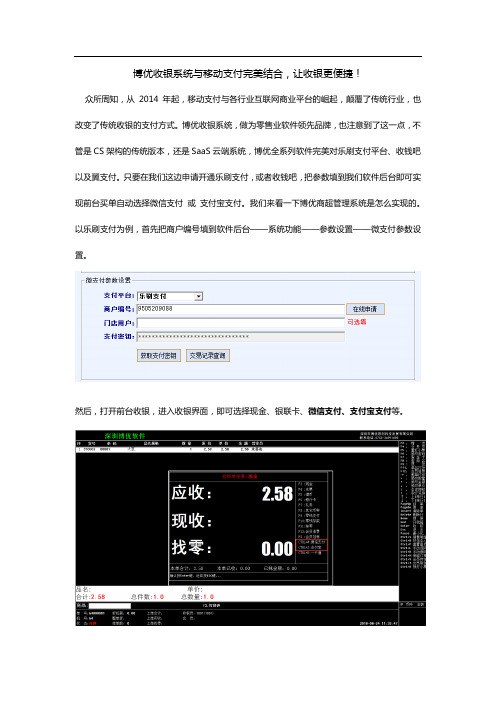Screen dimensions: 496x702
Task: Click the 现收 label in payment dialog
Action: tap(191, 520)
